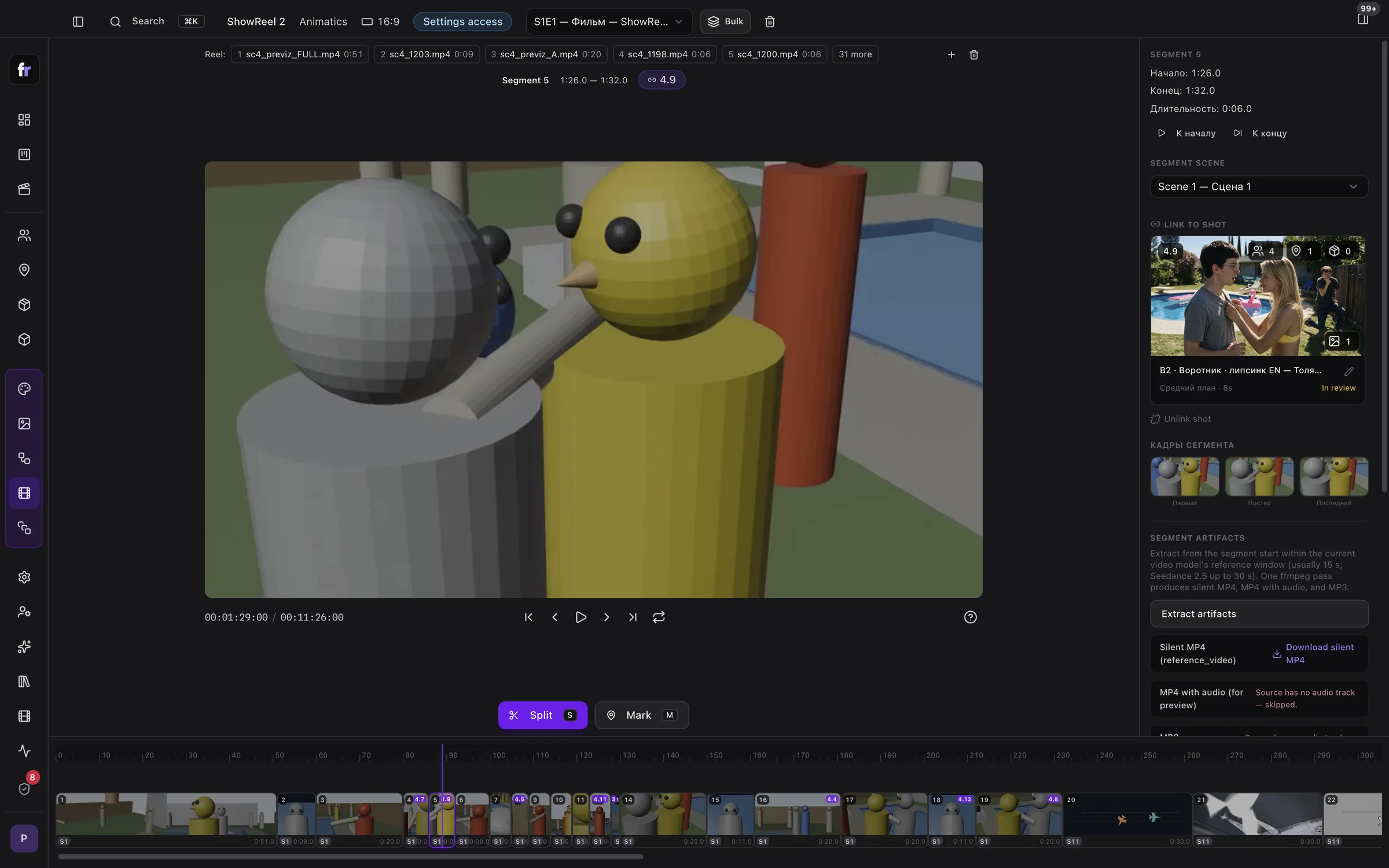The width and height of the screenshot is (1389, 868).
Task: Open the dashboard grid icon in sidebar
Action: pos(24,120)
